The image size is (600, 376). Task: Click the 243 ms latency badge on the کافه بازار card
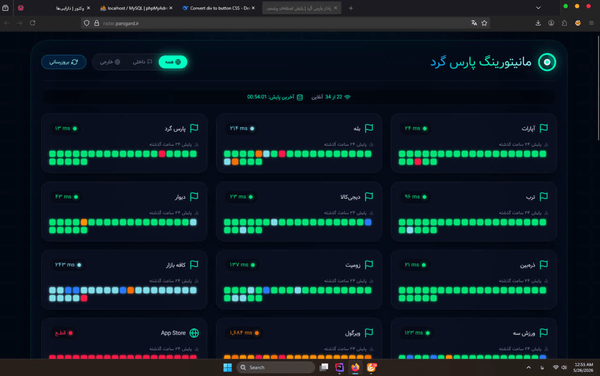coord(68,265)
